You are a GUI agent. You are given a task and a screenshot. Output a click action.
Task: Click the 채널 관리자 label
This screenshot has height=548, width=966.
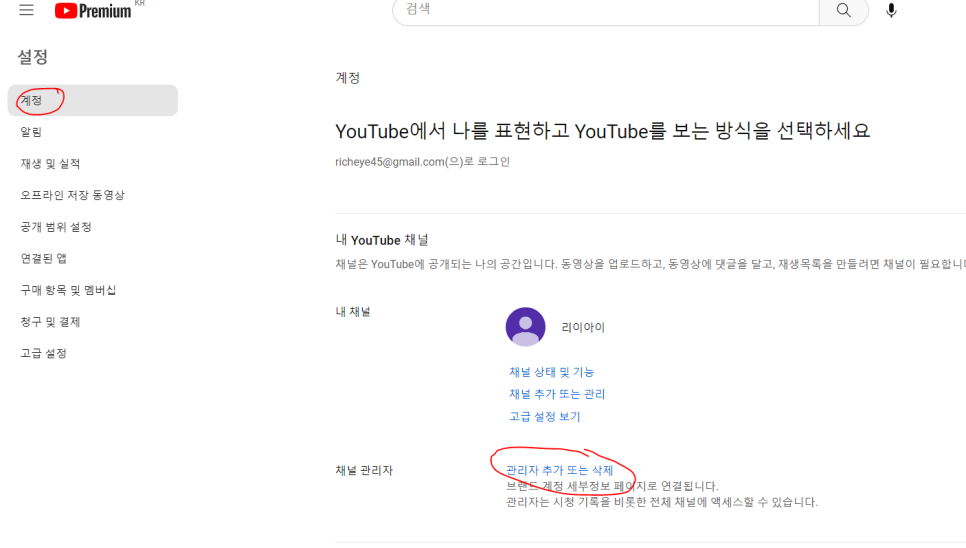pos(364,470)
